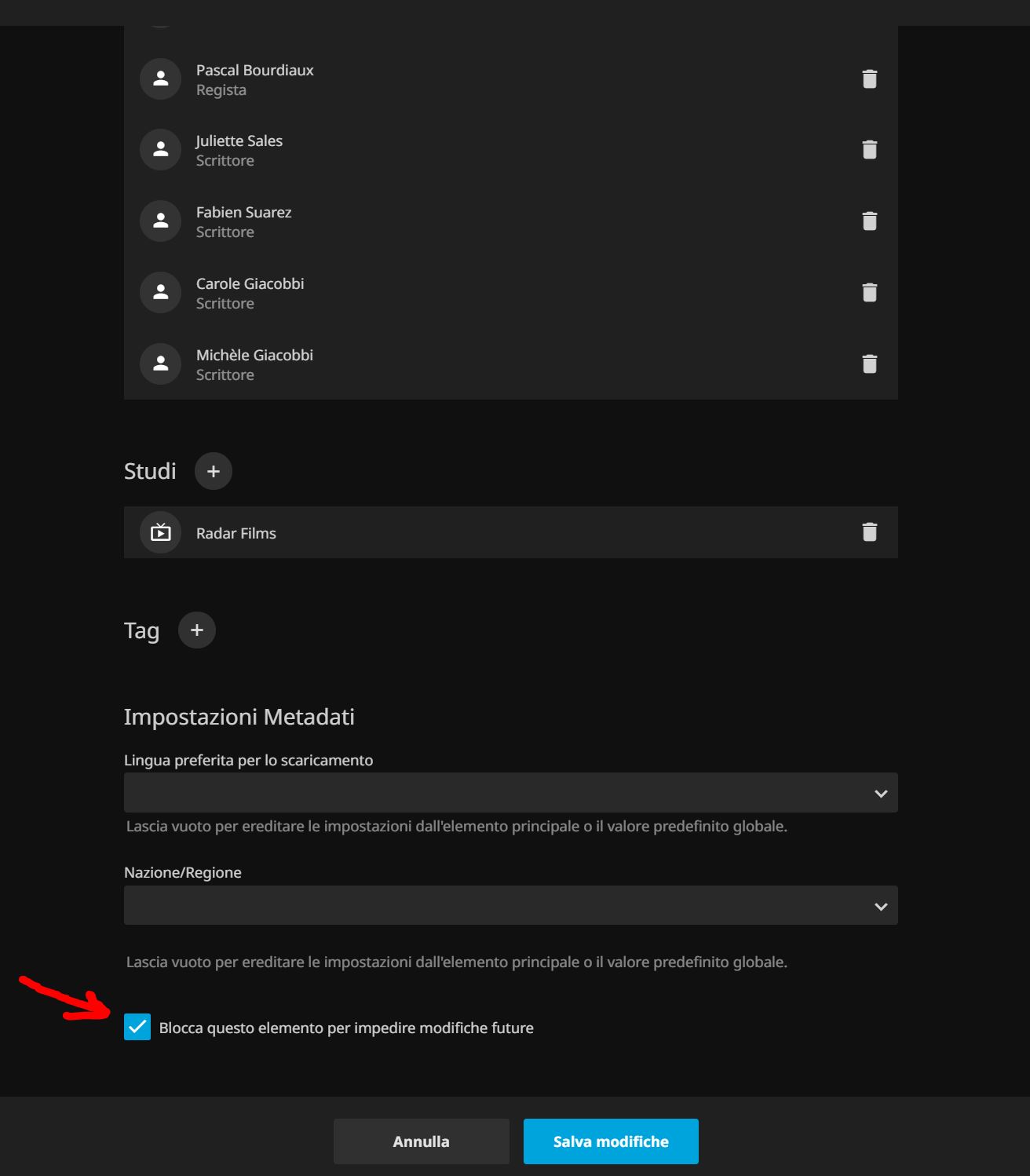Expand the Nazione/Regione dropdown
The width and height of the screenshot is (1030, 1176).
click(510, 905)
